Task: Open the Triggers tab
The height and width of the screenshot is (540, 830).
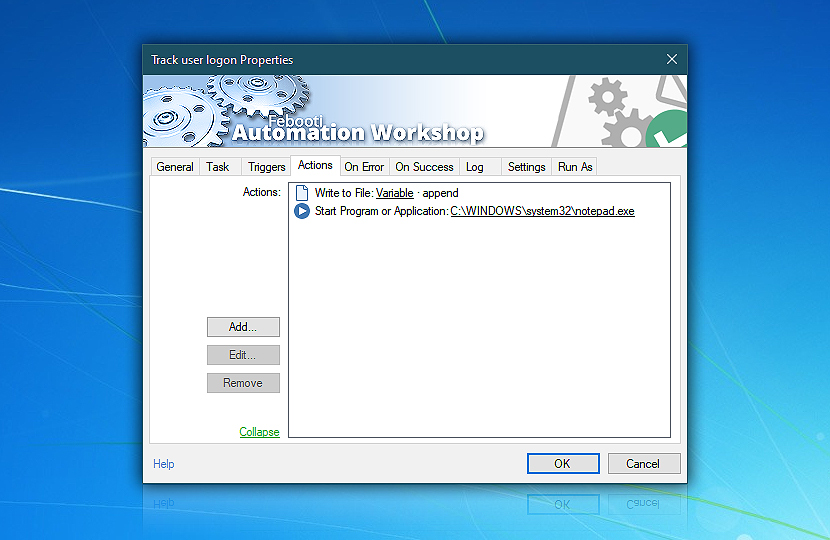Action: (x=266, y=167)
